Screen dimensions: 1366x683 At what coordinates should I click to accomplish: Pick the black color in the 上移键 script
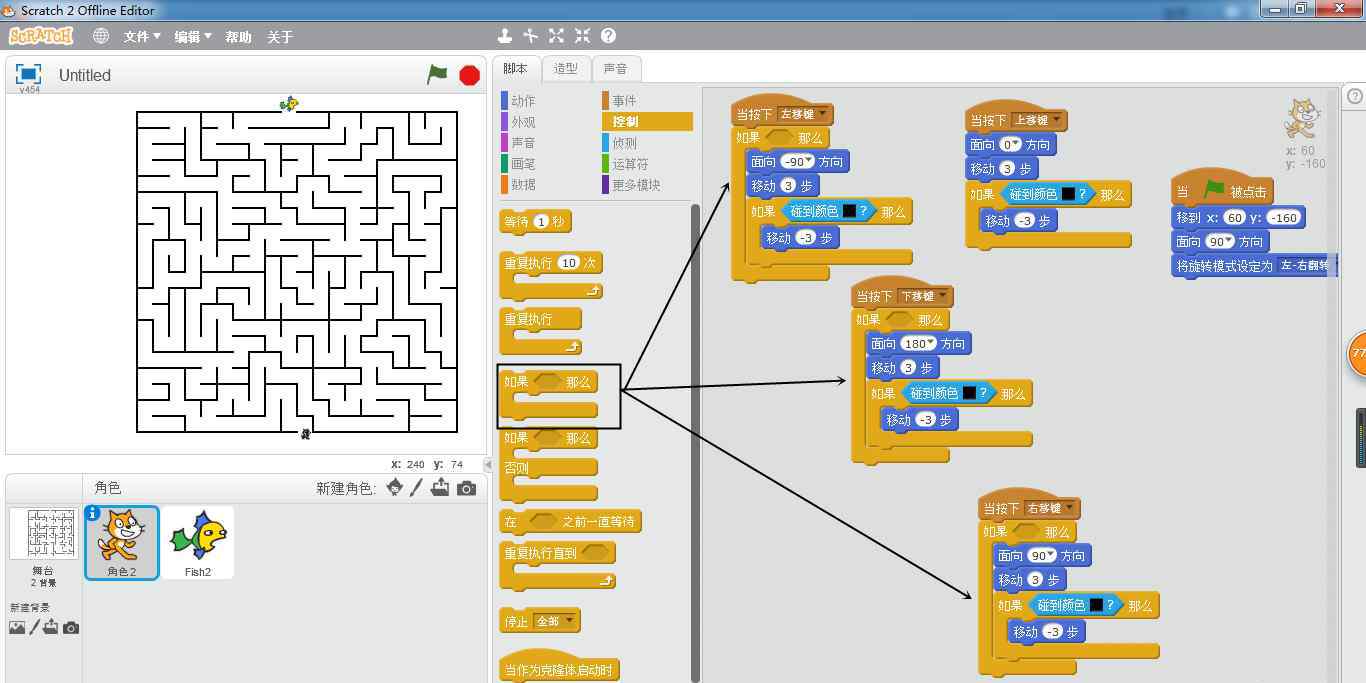[x=1068, y=194]
